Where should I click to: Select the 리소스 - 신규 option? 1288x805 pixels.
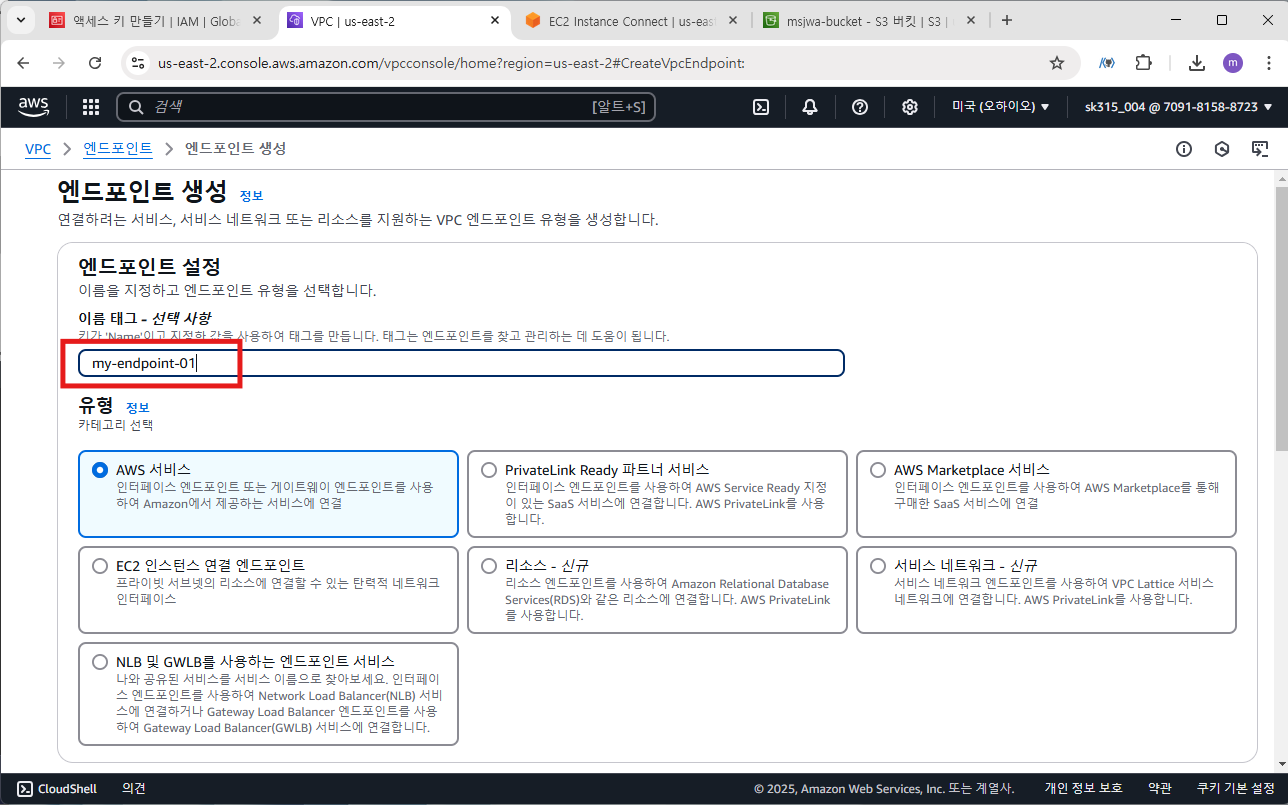coord(489,566)
